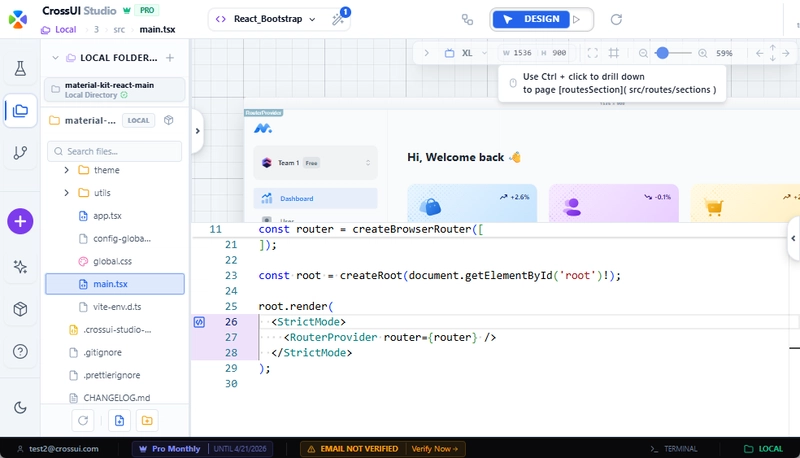The width and height of the screenshot is (800, 458).
Task: Select material-kit-react-main local directory
Action: (x=115, y=90)
